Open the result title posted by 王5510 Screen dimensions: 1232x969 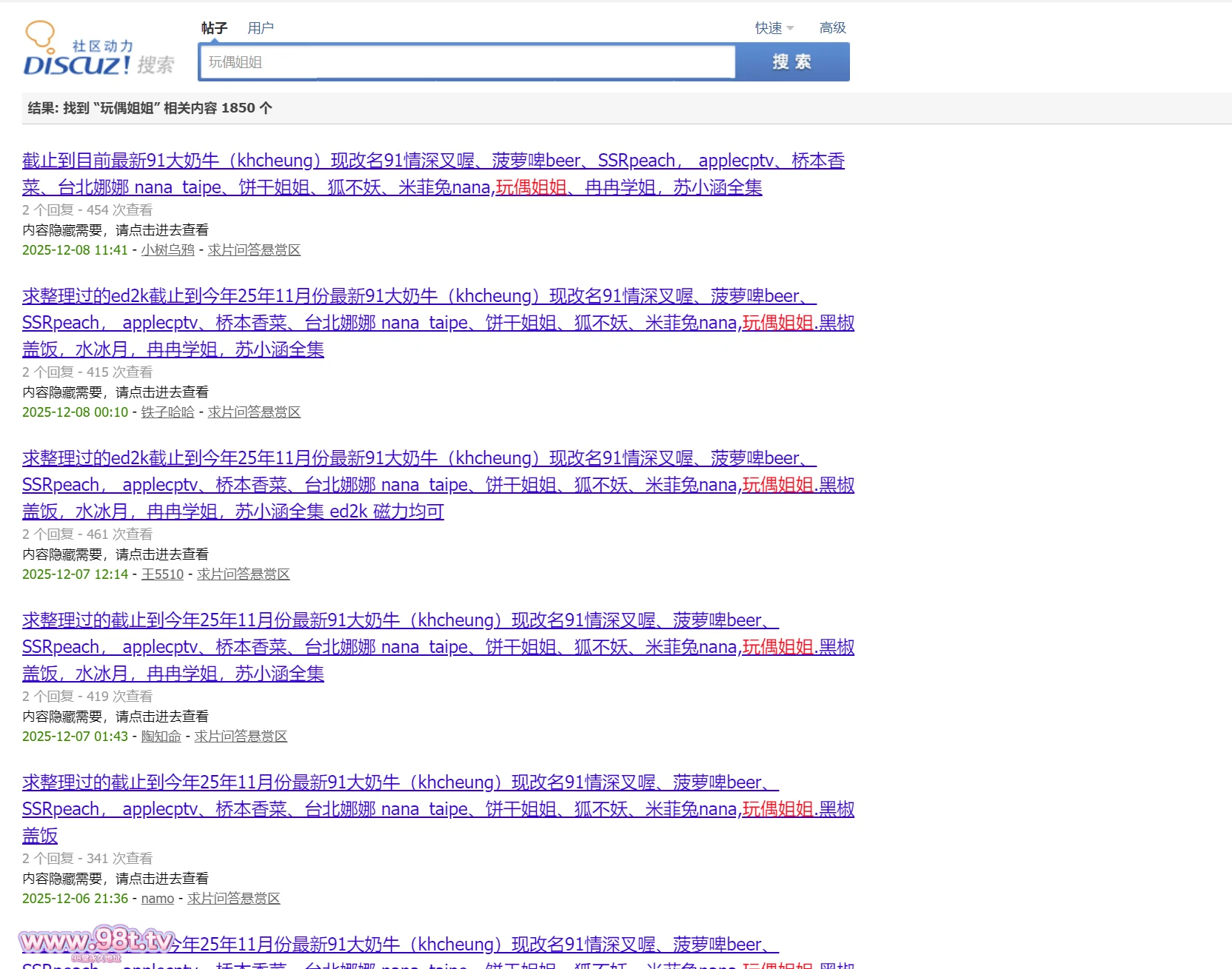pos(419,459)
